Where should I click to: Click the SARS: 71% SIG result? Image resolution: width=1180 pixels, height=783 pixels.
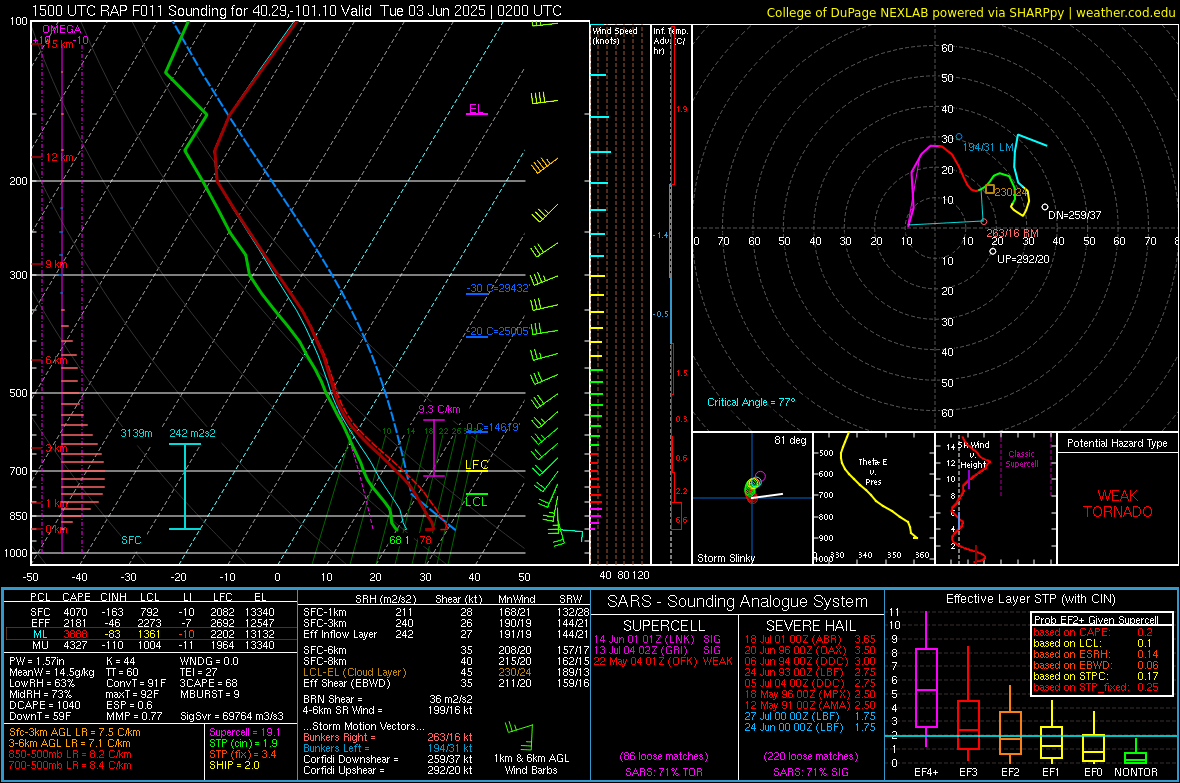coord(810,772)
